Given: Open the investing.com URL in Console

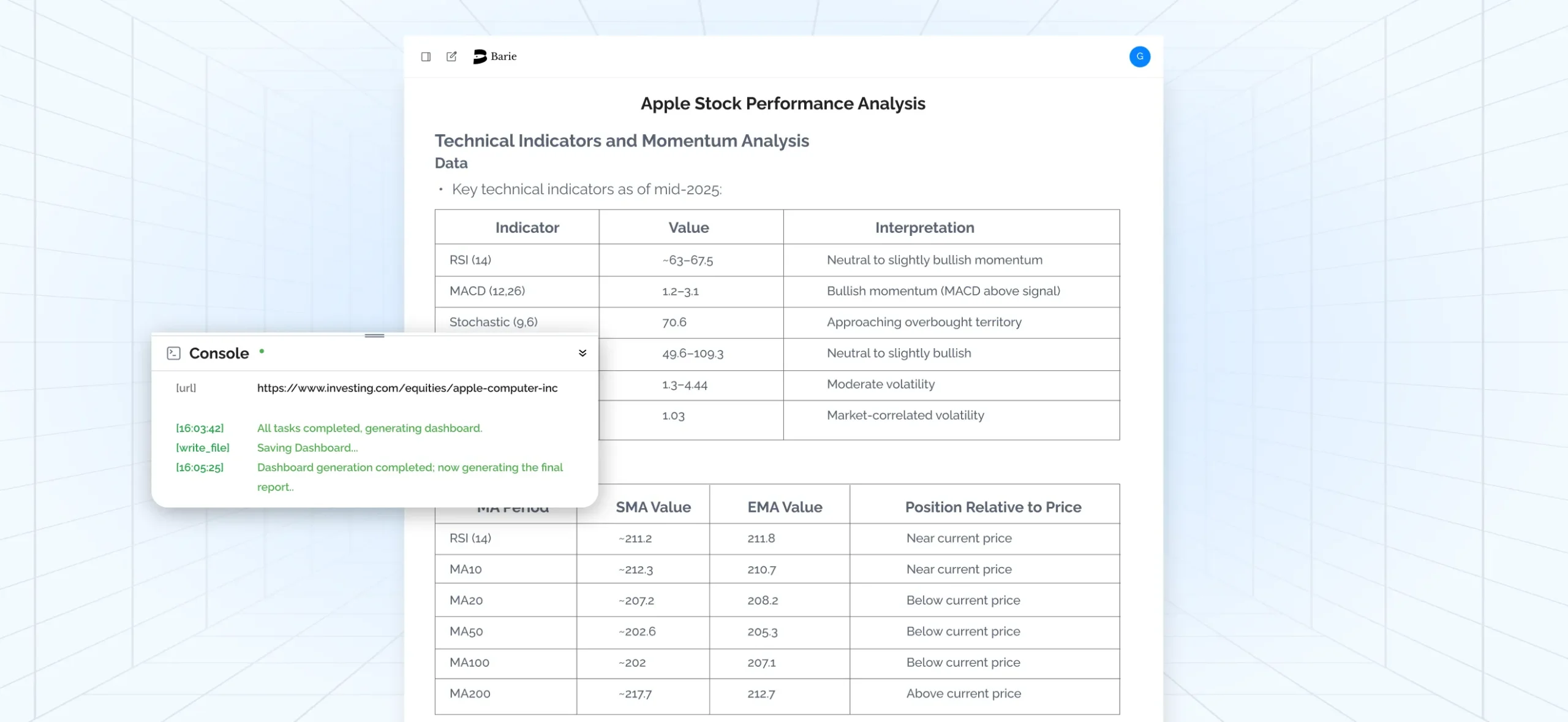Looking at the screenshot, I should point(407,388).
